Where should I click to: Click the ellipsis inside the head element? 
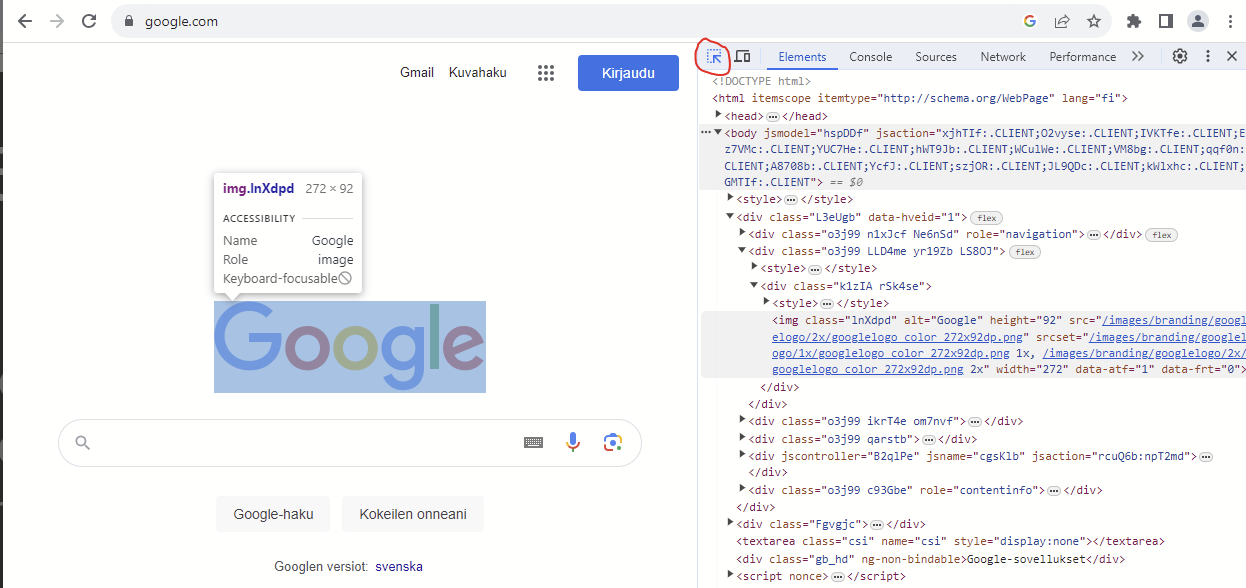click(772, 117)
